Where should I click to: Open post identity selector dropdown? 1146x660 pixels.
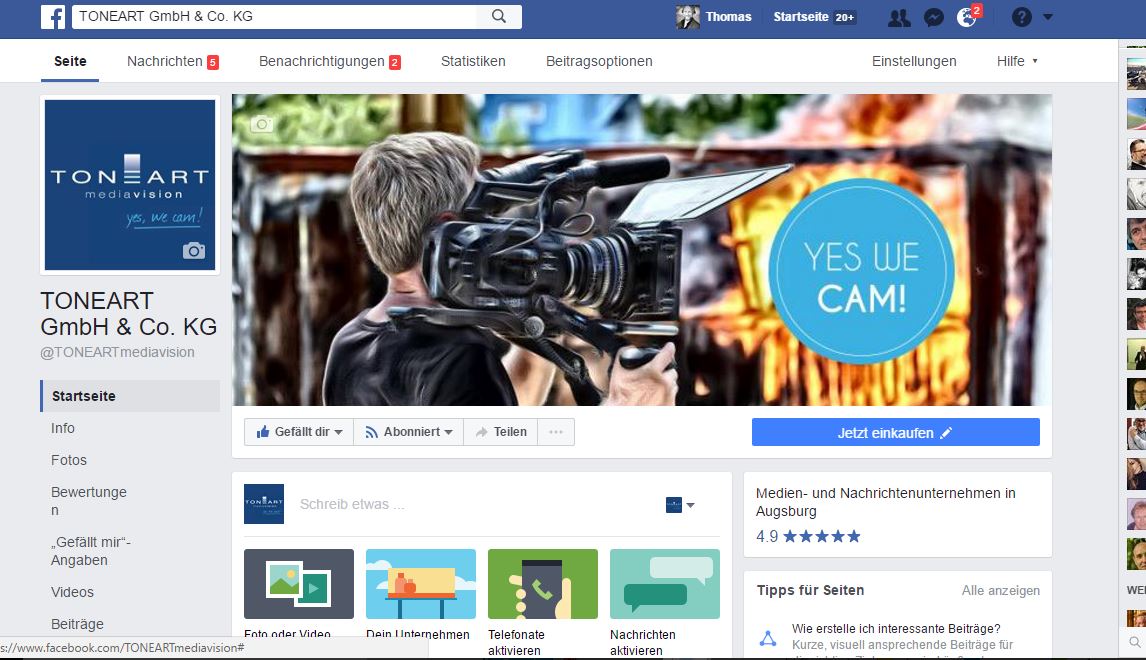pos(680,504)
